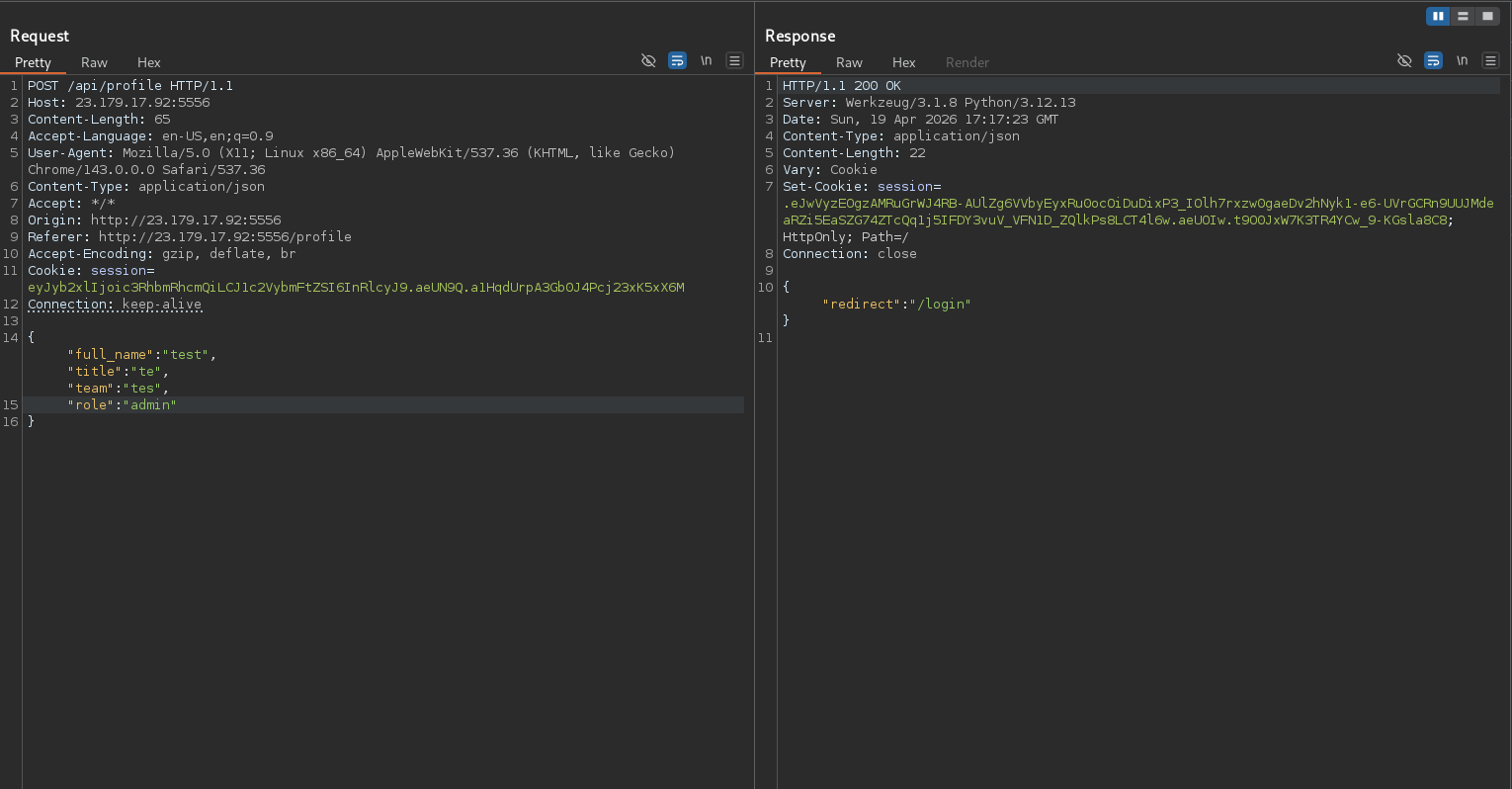Screen dimensions: 1512x789
Task: Open the Response Raw tab
Action: [x=849, y=62]
